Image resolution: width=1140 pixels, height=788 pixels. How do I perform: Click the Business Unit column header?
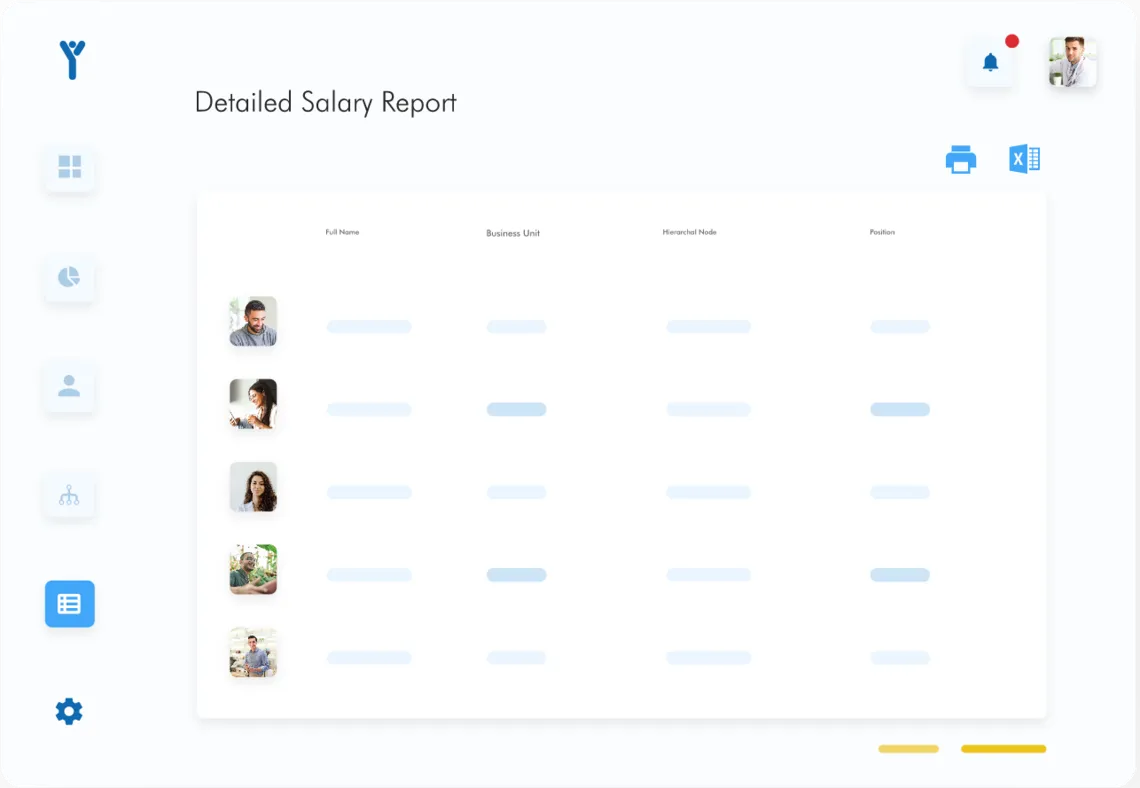[x=513, y=233]
